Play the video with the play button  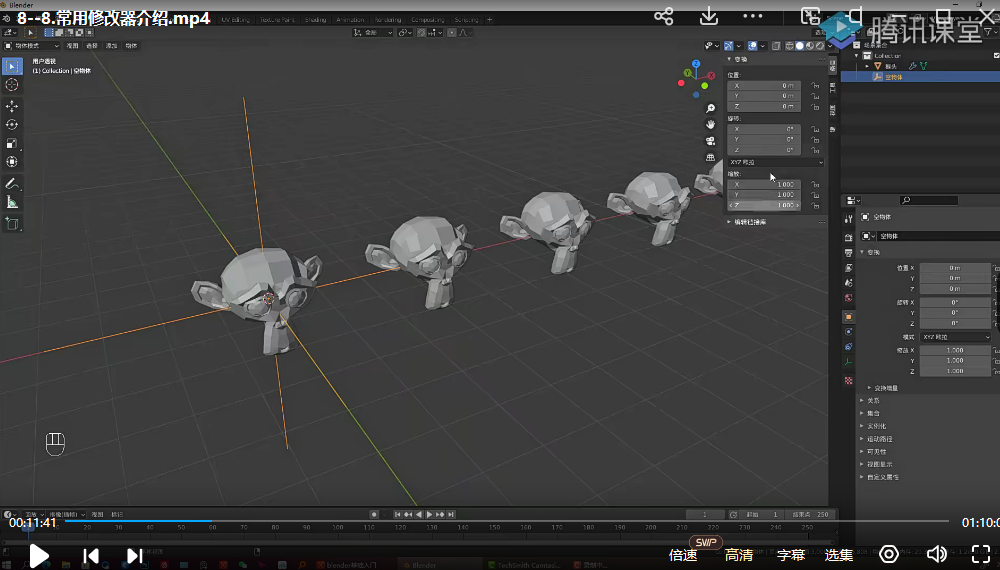[x=38, y=556]
